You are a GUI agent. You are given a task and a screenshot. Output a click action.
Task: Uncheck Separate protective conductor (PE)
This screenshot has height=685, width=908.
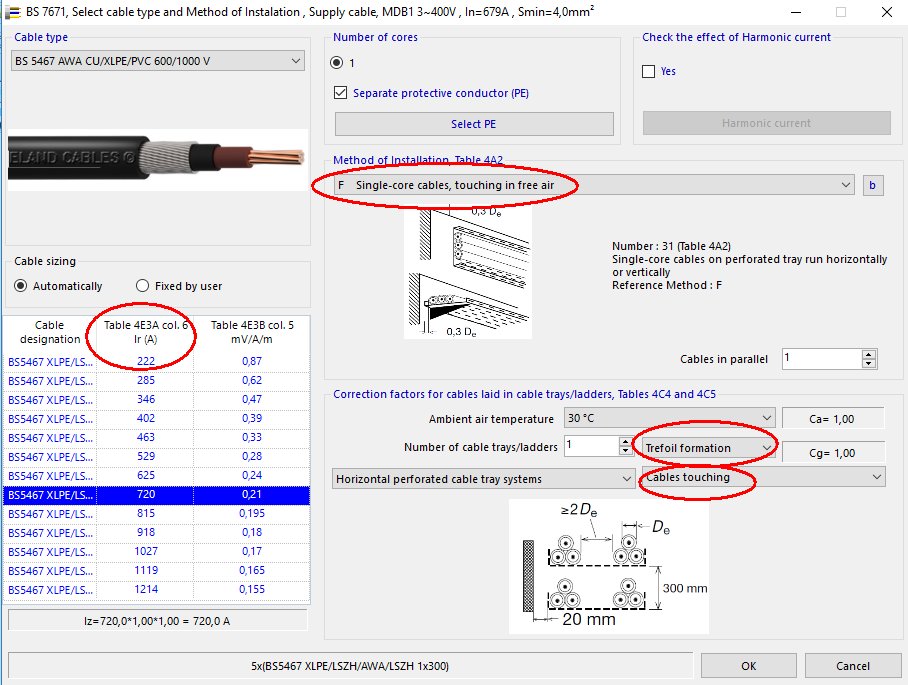[x=342, y=92]
